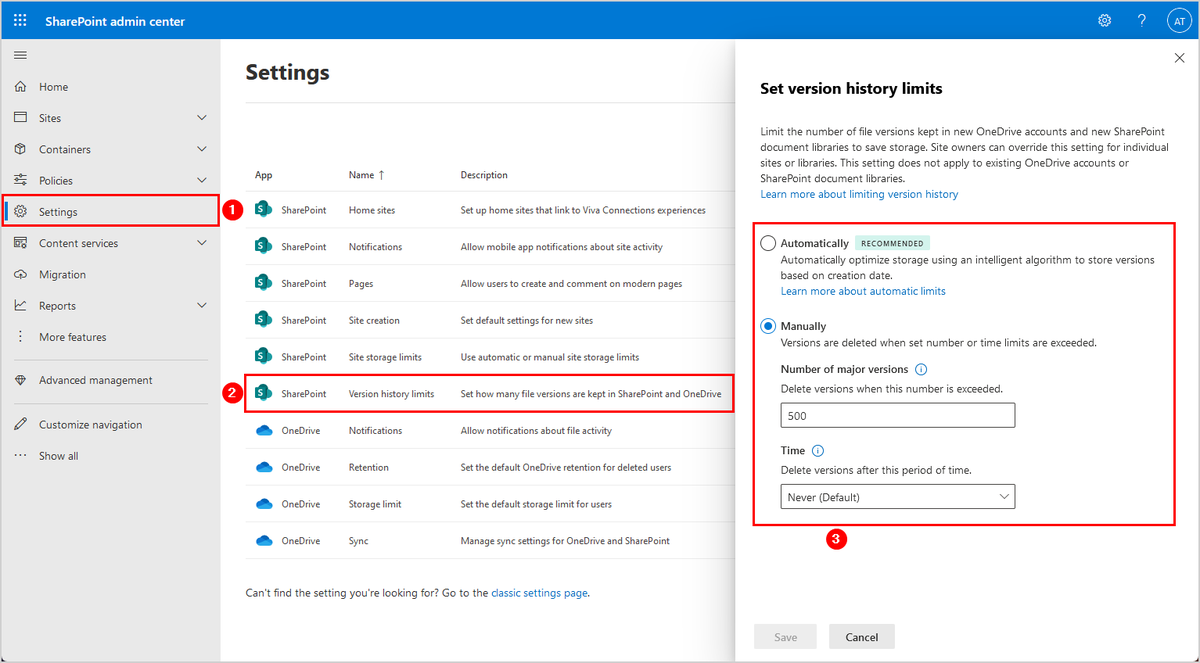1200x663 pixels.
Task: Click the Settings gear icon in sidebar
Action: pyautogui.click(x=20, y=212)
